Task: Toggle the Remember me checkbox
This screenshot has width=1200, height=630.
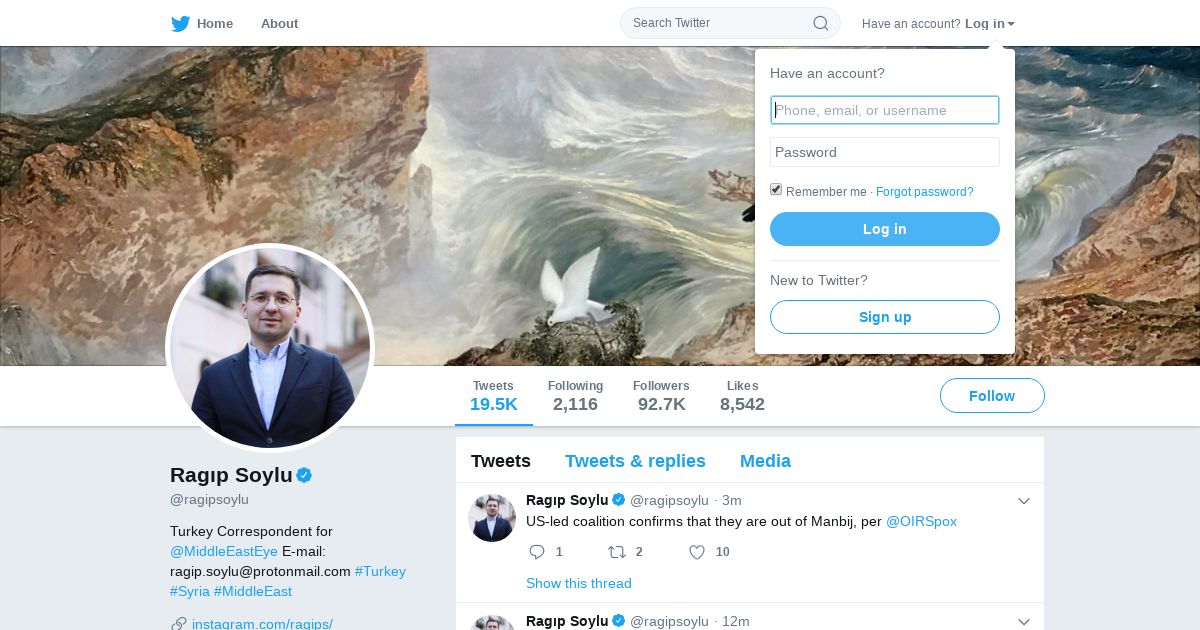Action: point(776,190)
